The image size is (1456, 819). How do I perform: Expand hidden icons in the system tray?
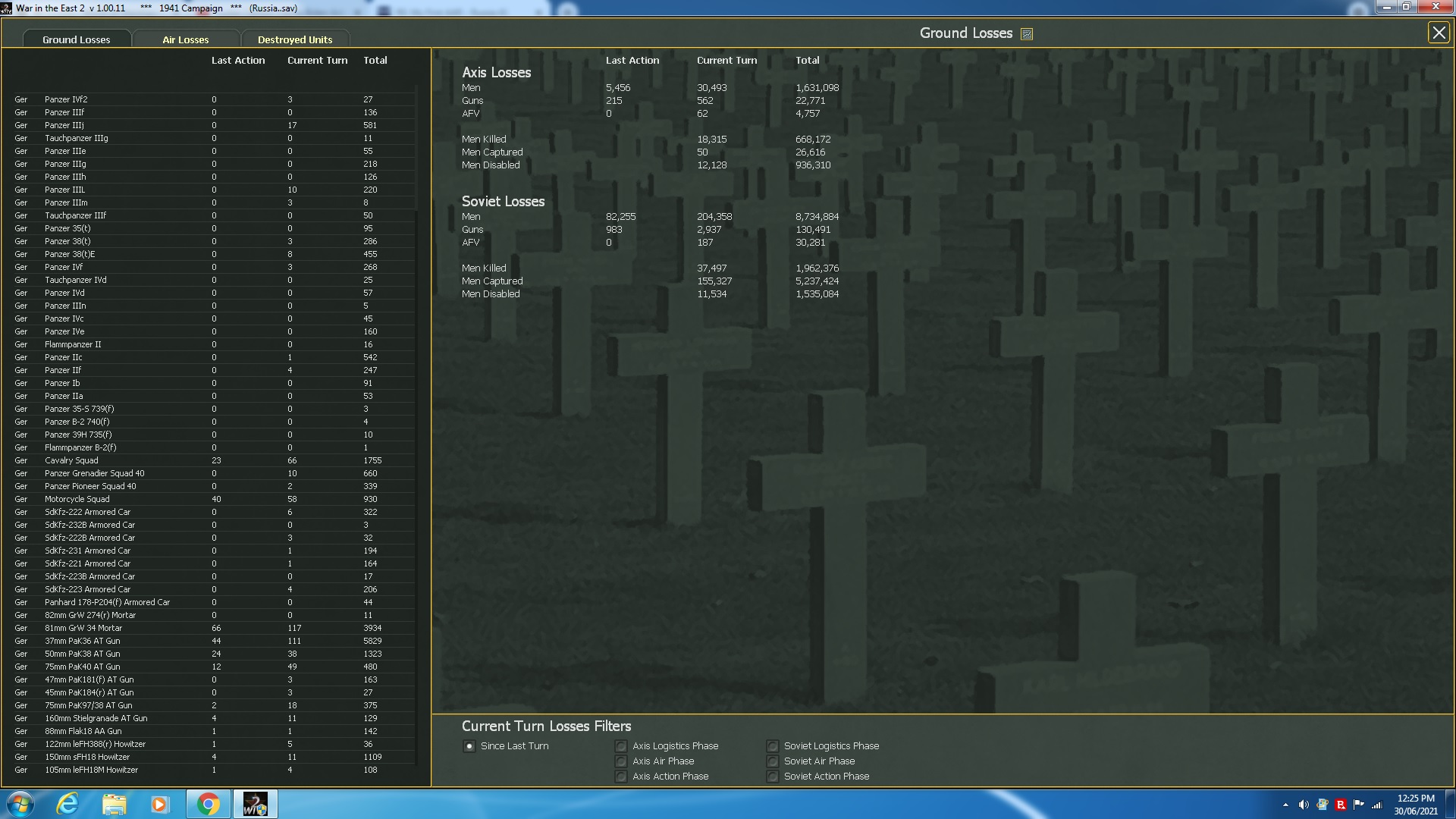tap(1285, 804)
